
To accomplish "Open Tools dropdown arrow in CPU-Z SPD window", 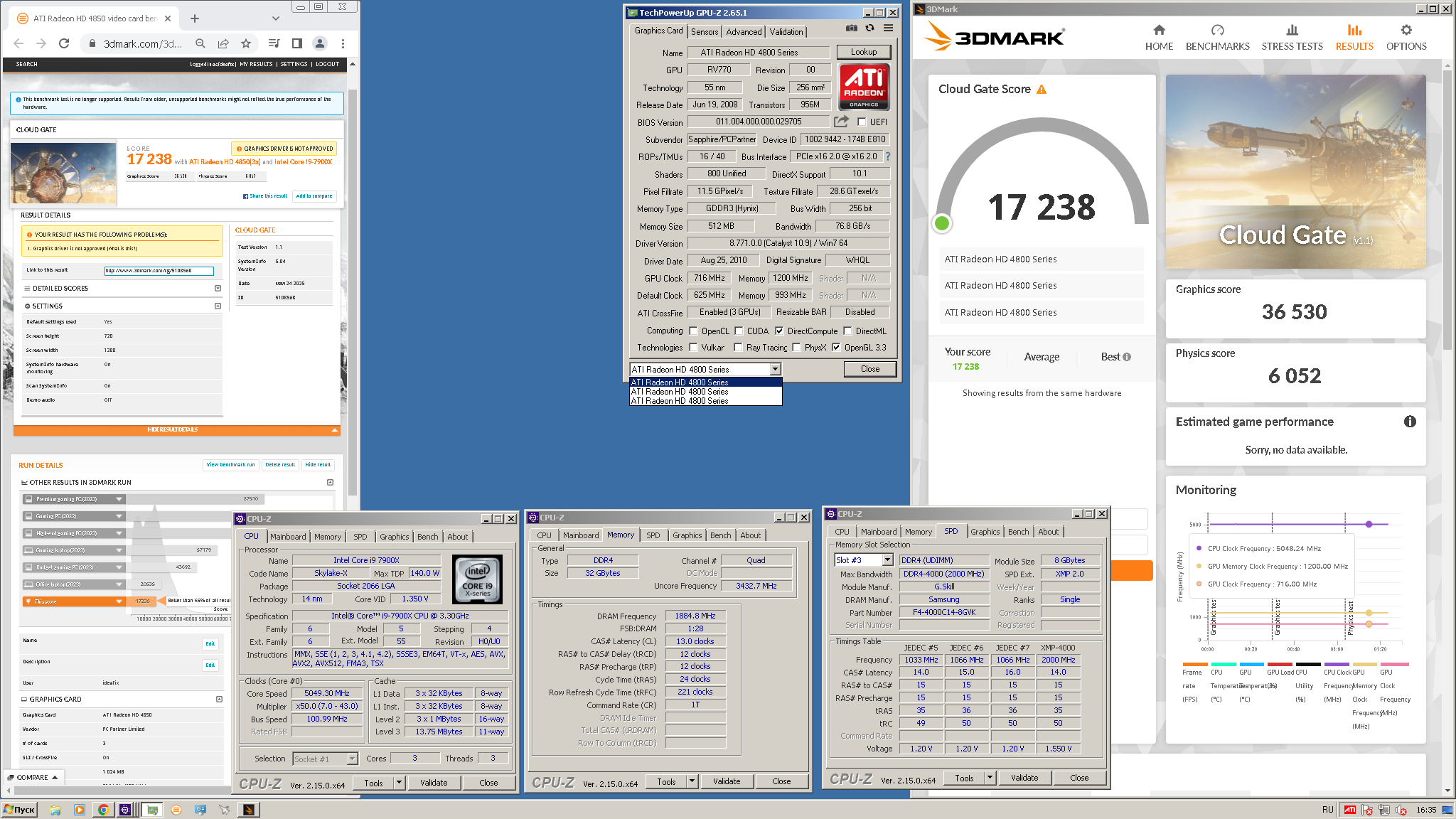I will pyautogui.click(x=990, y=778).
